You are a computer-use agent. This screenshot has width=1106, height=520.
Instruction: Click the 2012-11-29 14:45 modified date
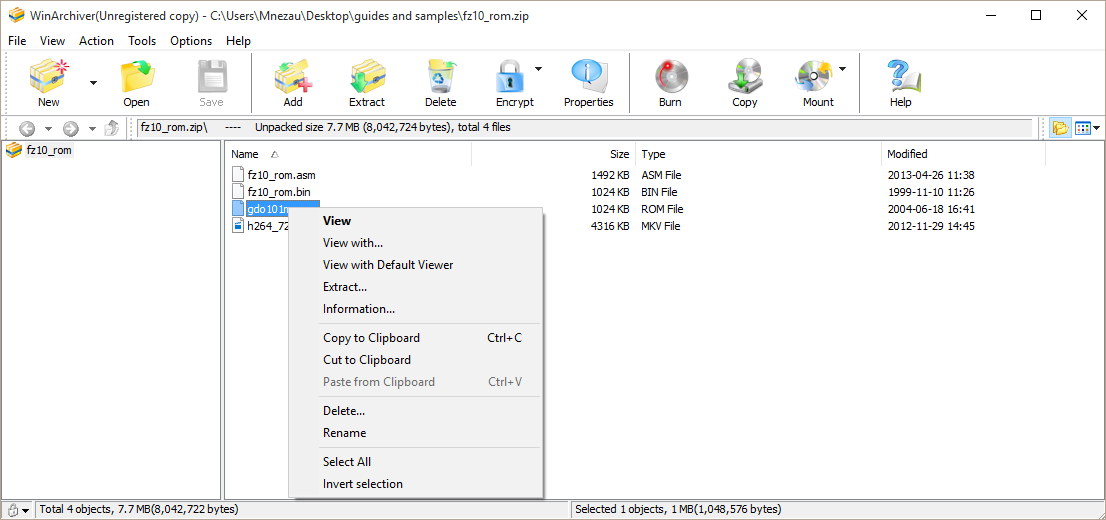pos(931,226)
